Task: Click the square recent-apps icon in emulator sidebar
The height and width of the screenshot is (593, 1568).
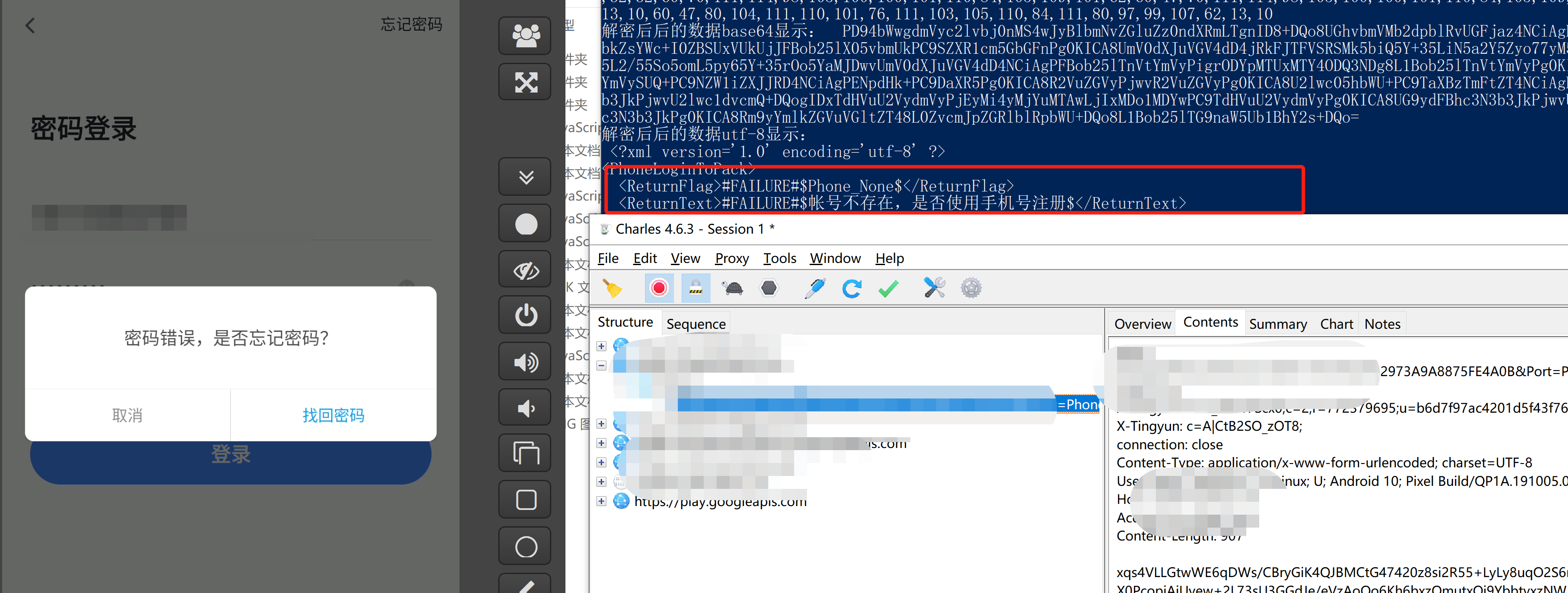Action: (525, 499)
